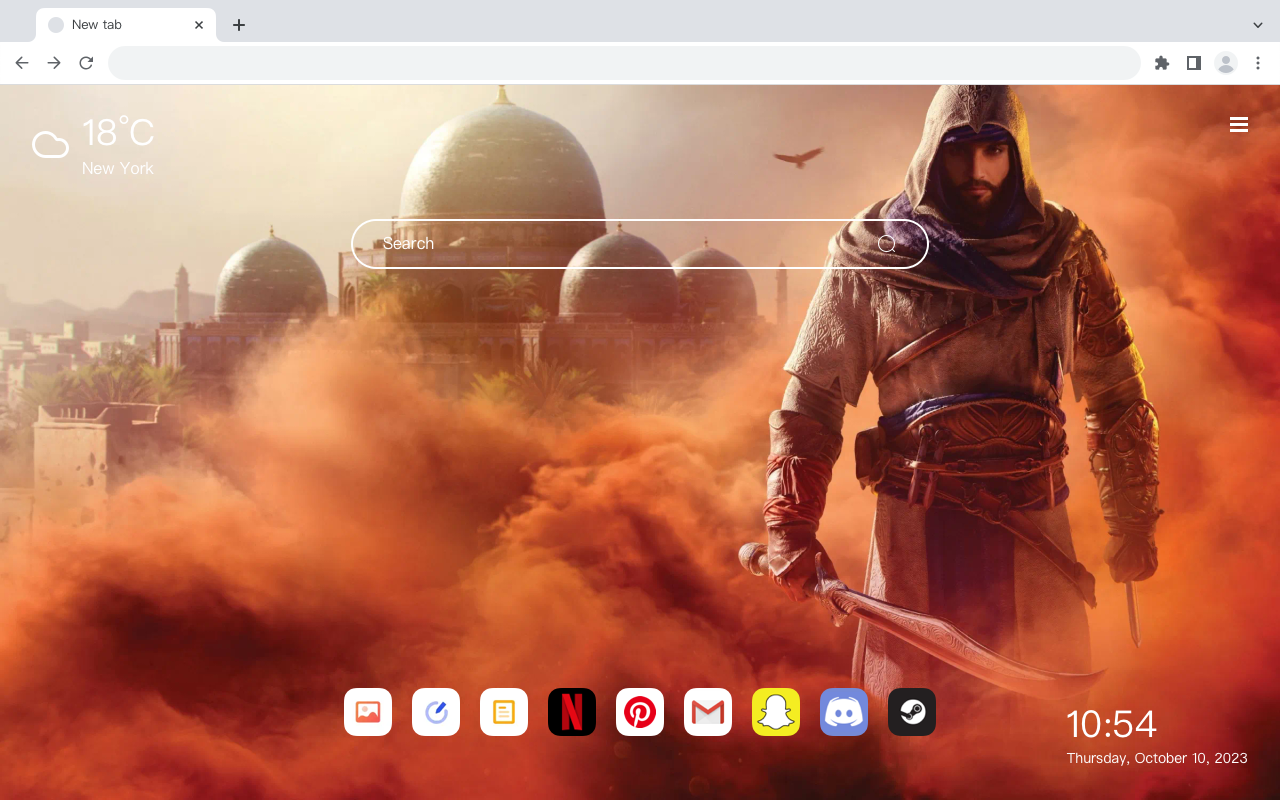Click the New York location label
Viewport: 1280px width, 800px height.
(x=118, y=169)
